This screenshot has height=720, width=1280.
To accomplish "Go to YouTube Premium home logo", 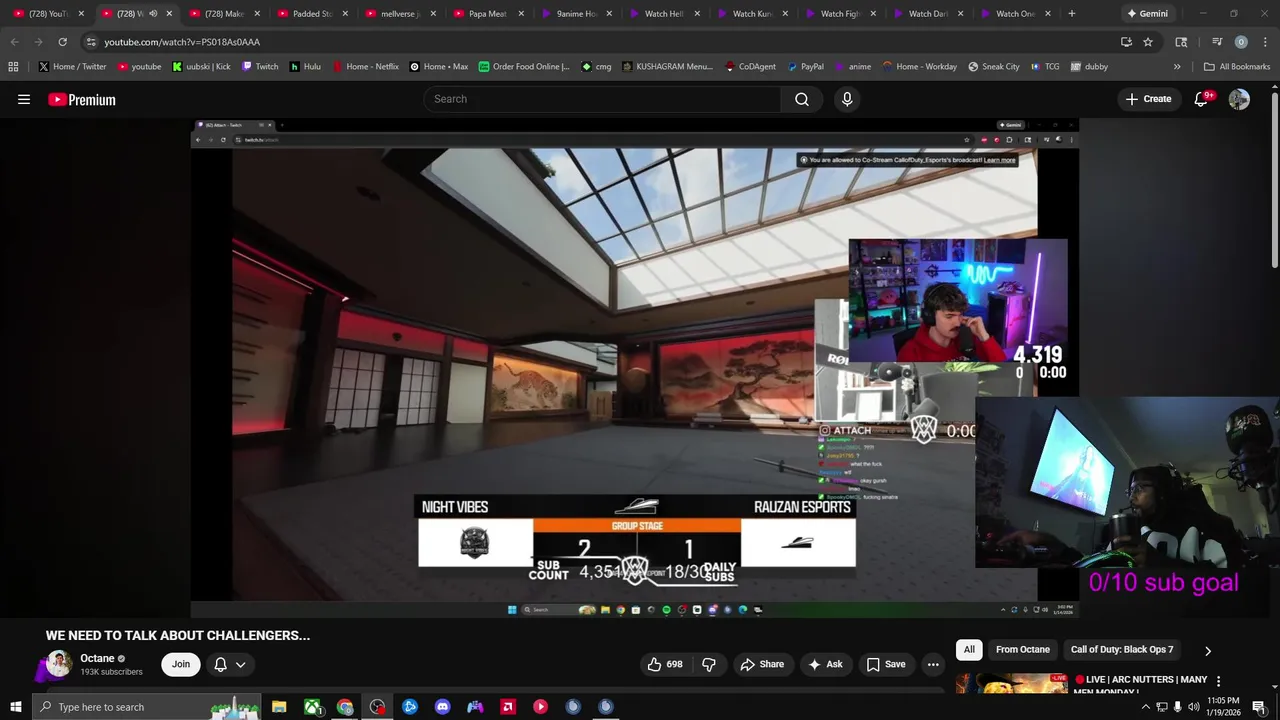I will (82, 99).
